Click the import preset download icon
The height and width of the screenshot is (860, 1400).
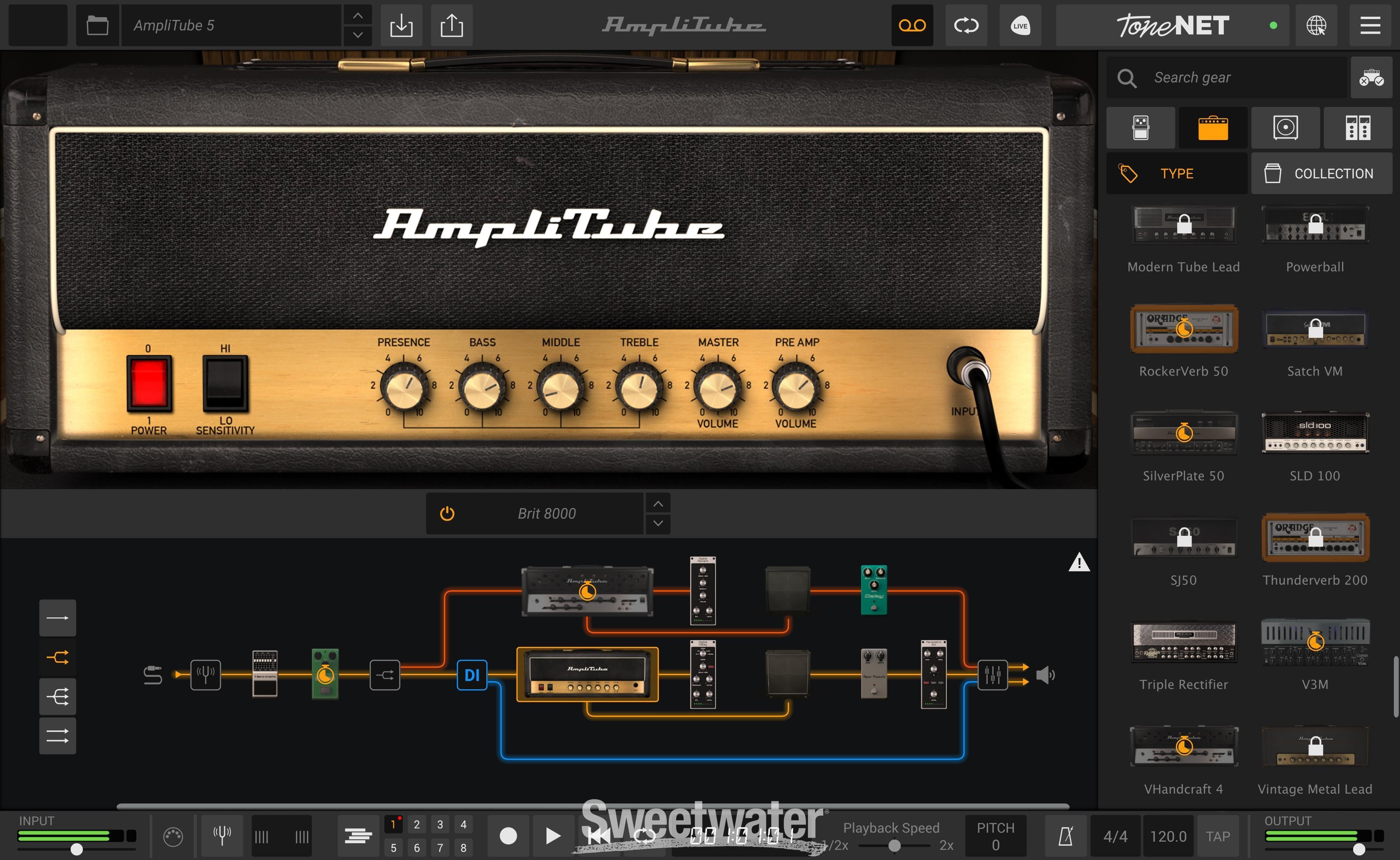pos(401,25)
